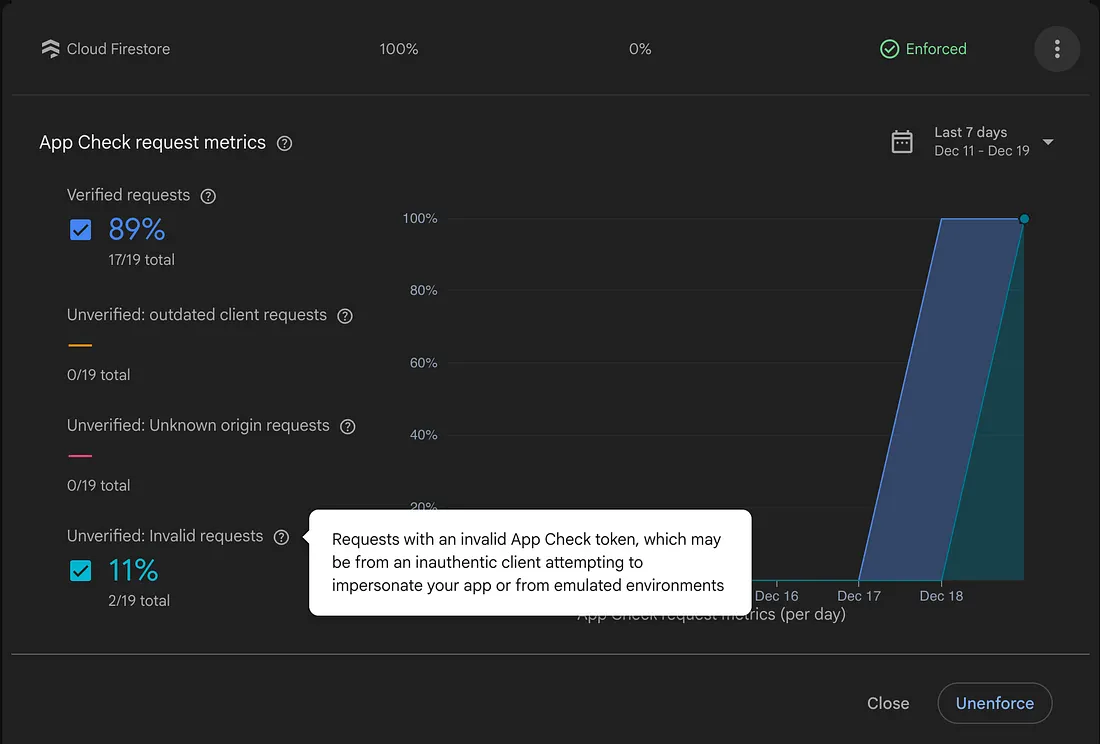Image resolution: width=1100 pixels, height=744 pixels.
Task: Open the Dec 11 - Dec 19 date range
Action: (981, 151)
